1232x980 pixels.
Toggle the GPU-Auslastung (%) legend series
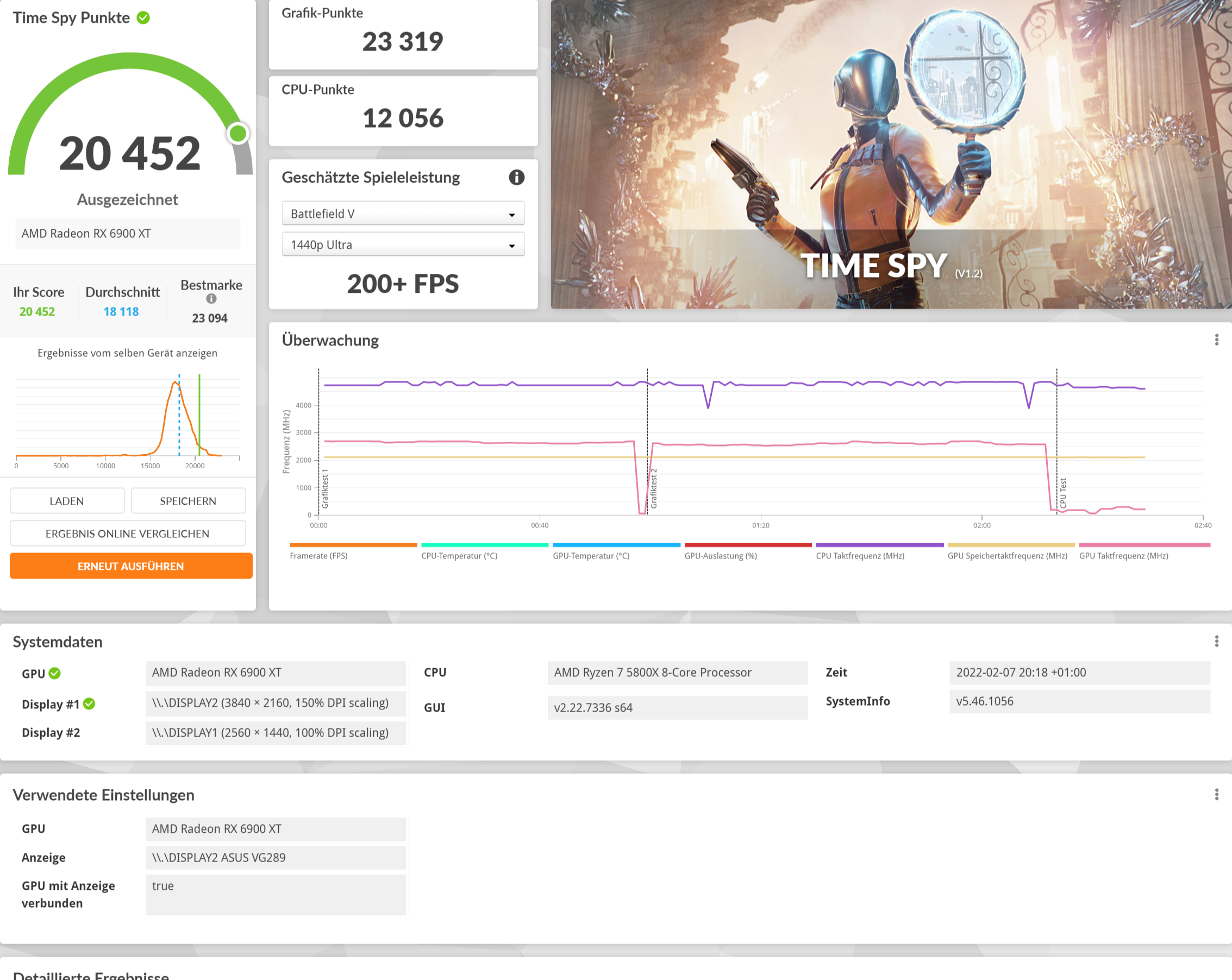pos(720,556)
